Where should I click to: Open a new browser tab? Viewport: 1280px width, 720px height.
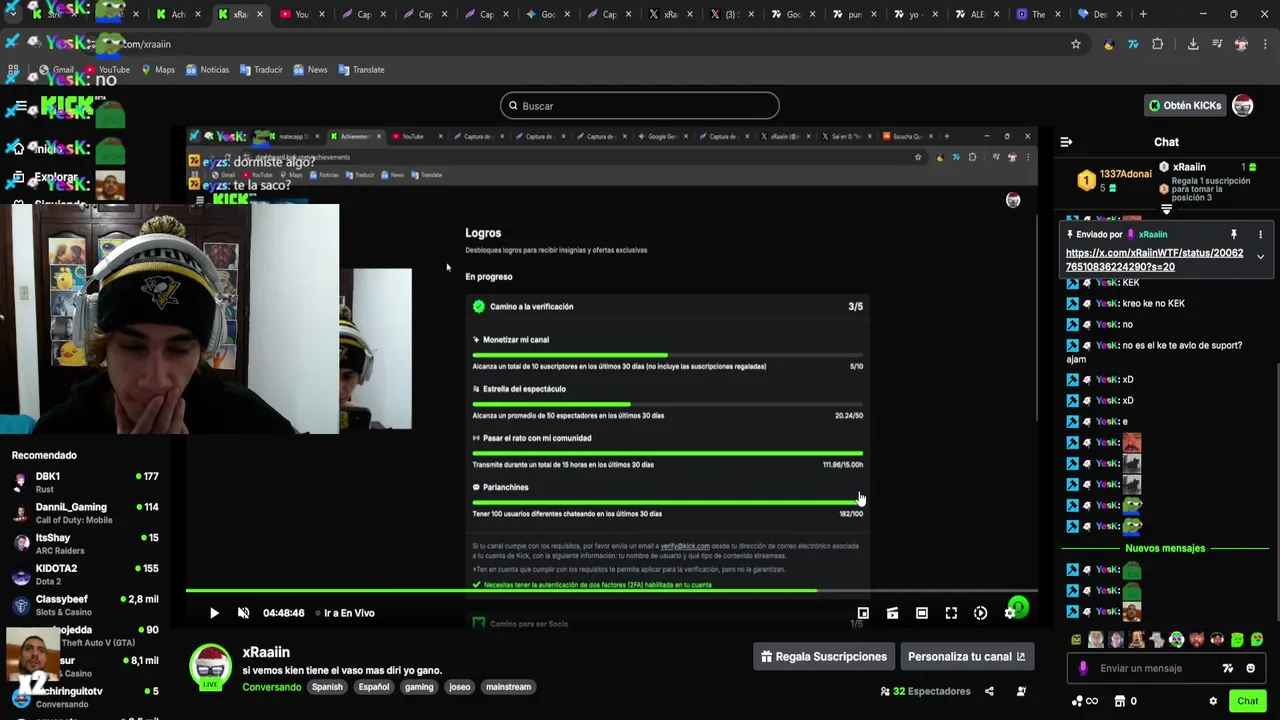[x=1143, y=14]
